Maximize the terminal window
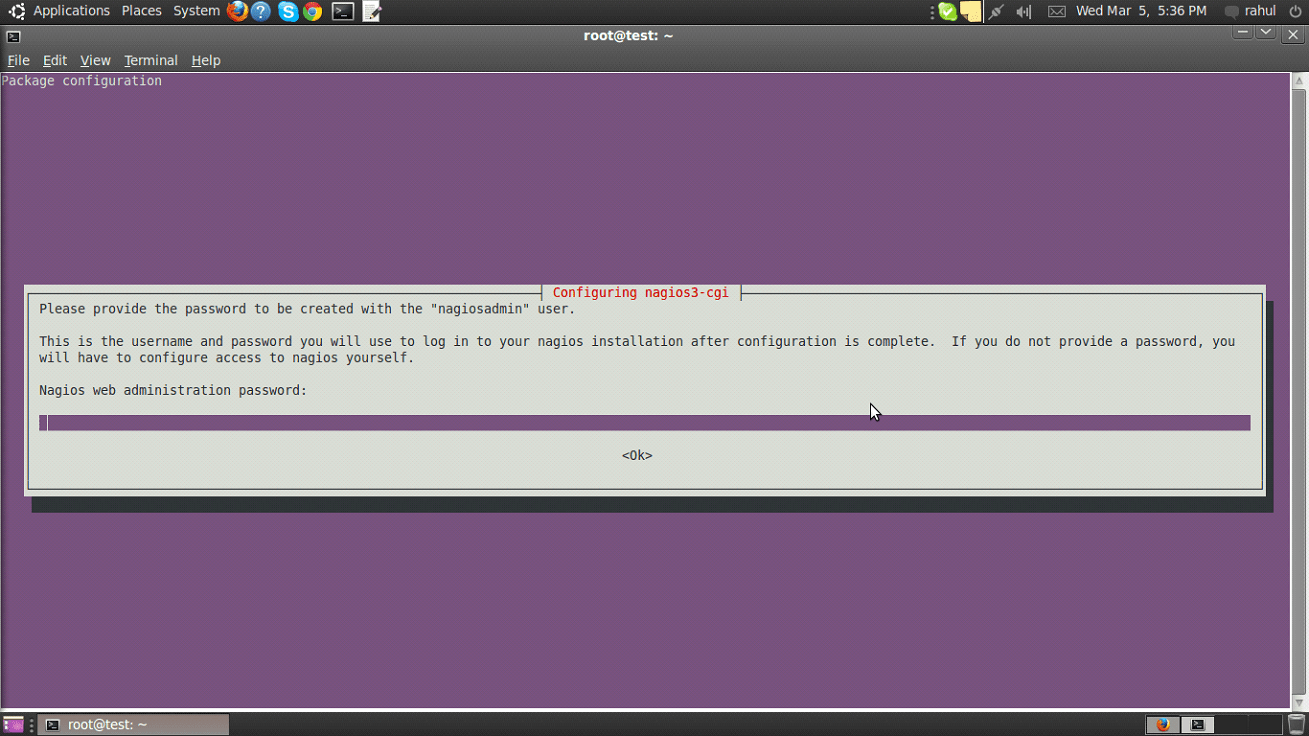The image size is (1309, 736). pyautogui.click(x=1266, y=33)
